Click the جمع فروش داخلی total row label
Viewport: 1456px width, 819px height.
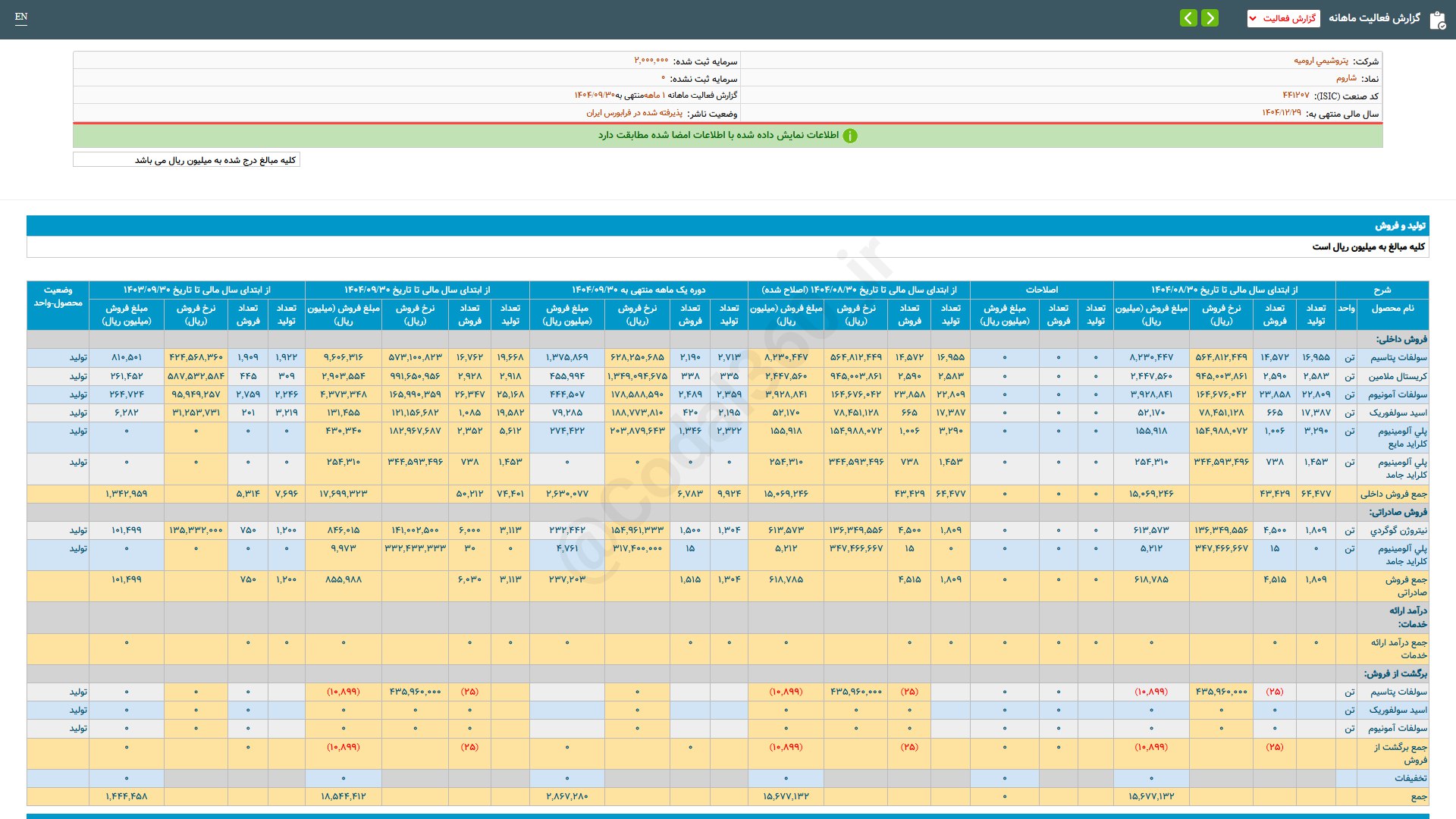point(1393,494)
